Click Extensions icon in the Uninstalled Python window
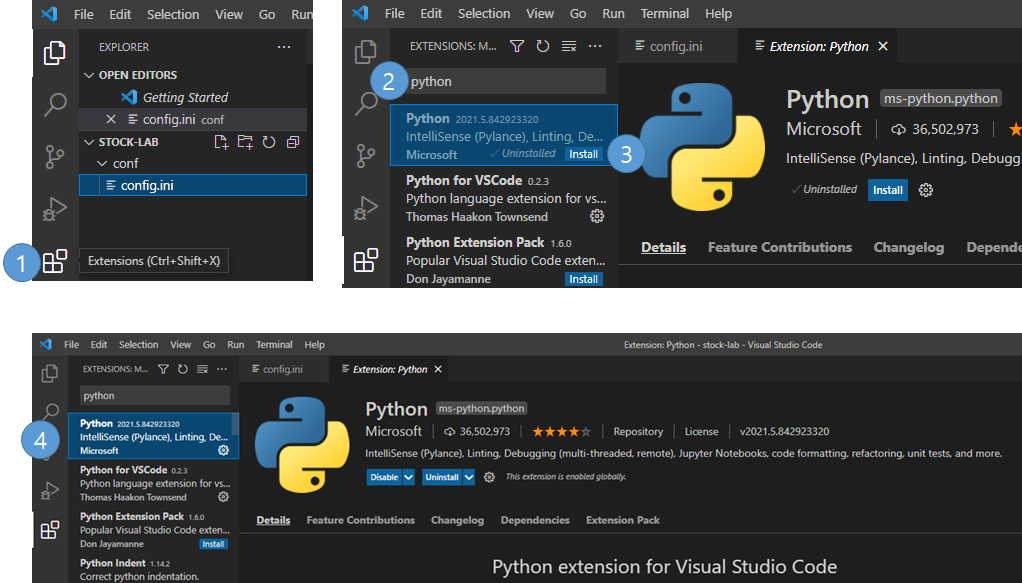 [366, 260]
